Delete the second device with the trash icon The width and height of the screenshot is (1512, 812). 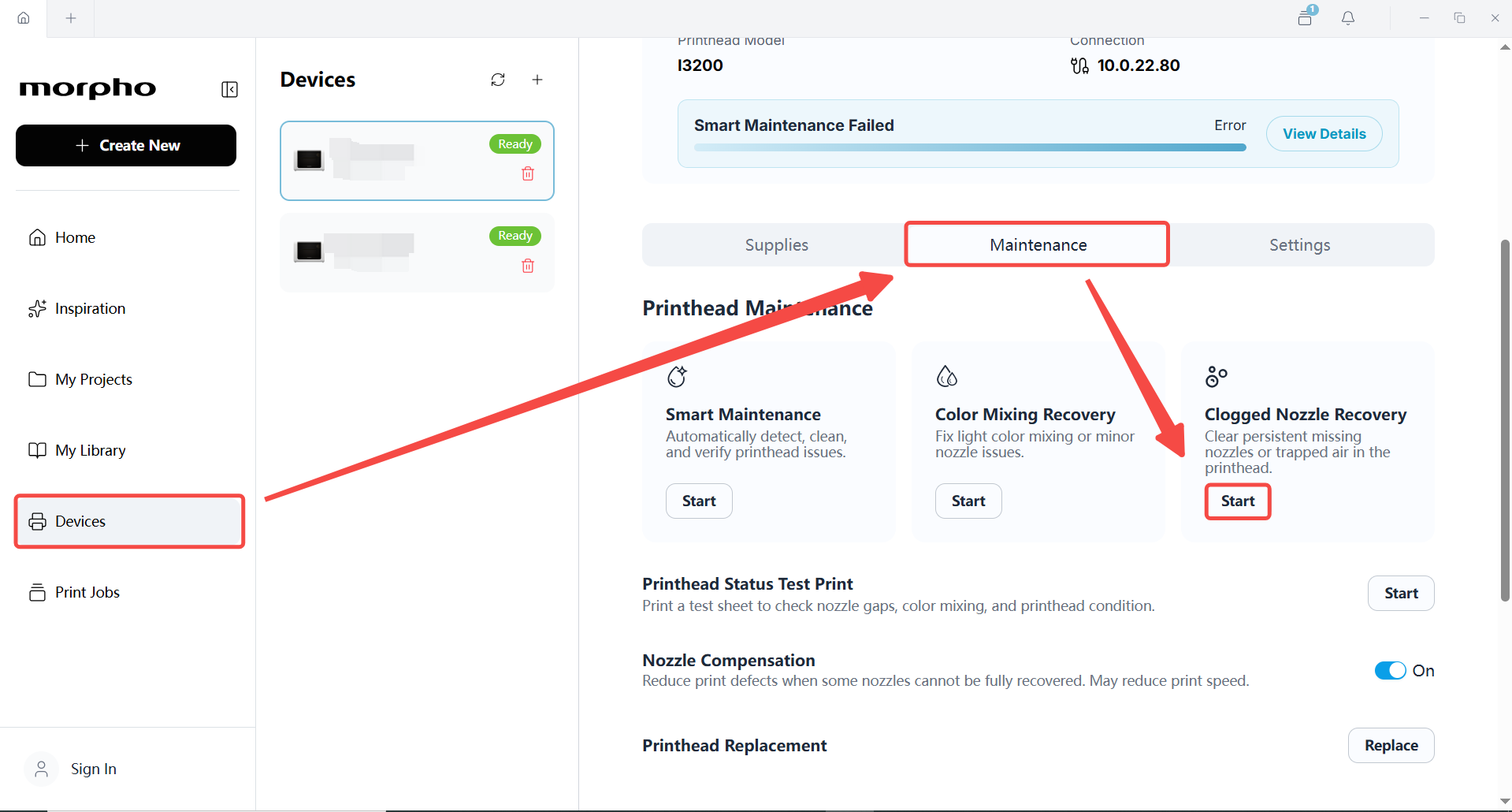[x=528, y=266]
